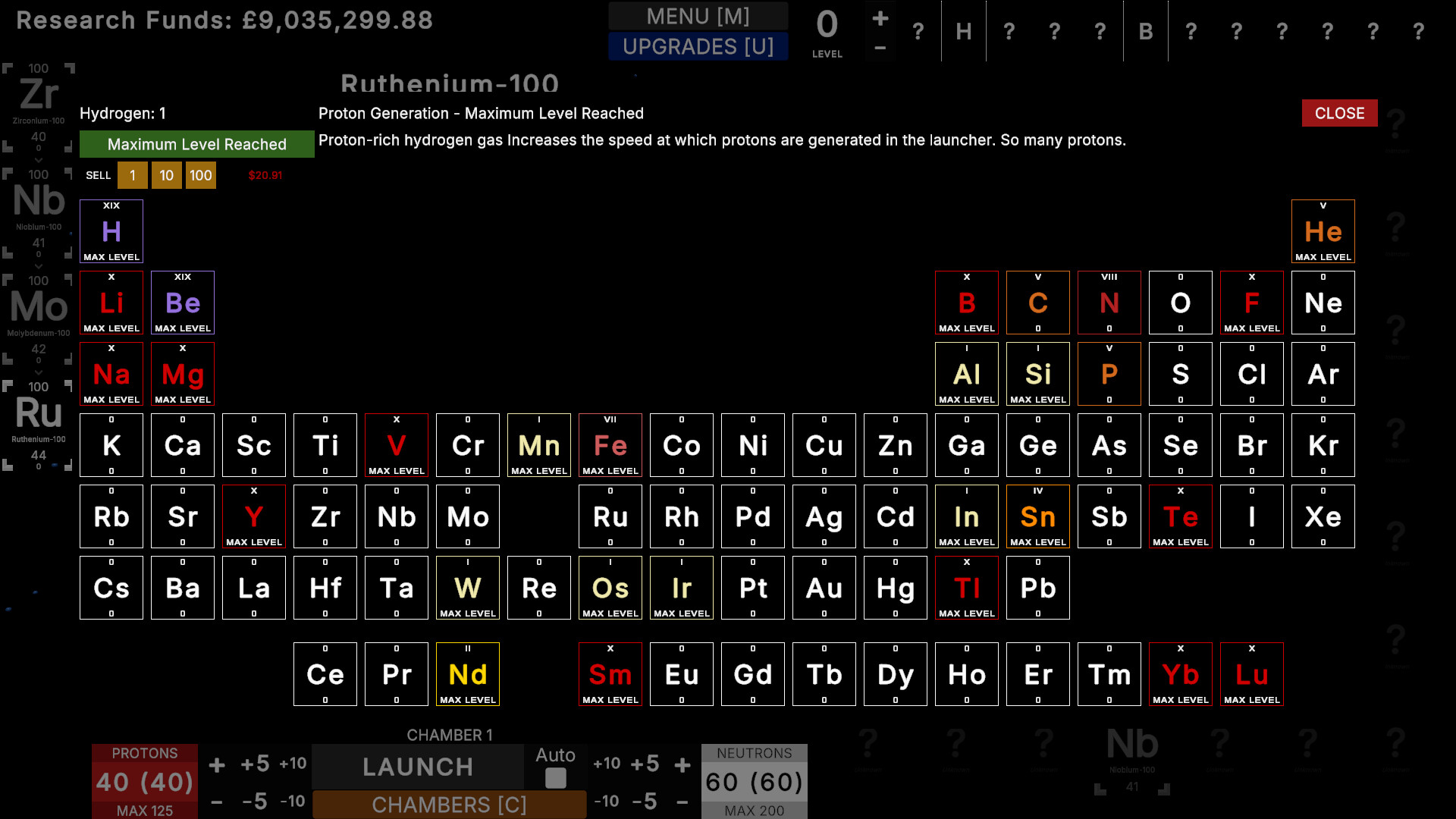Open the MENU [M] button
1456x819 pixels.
[698, 16]
